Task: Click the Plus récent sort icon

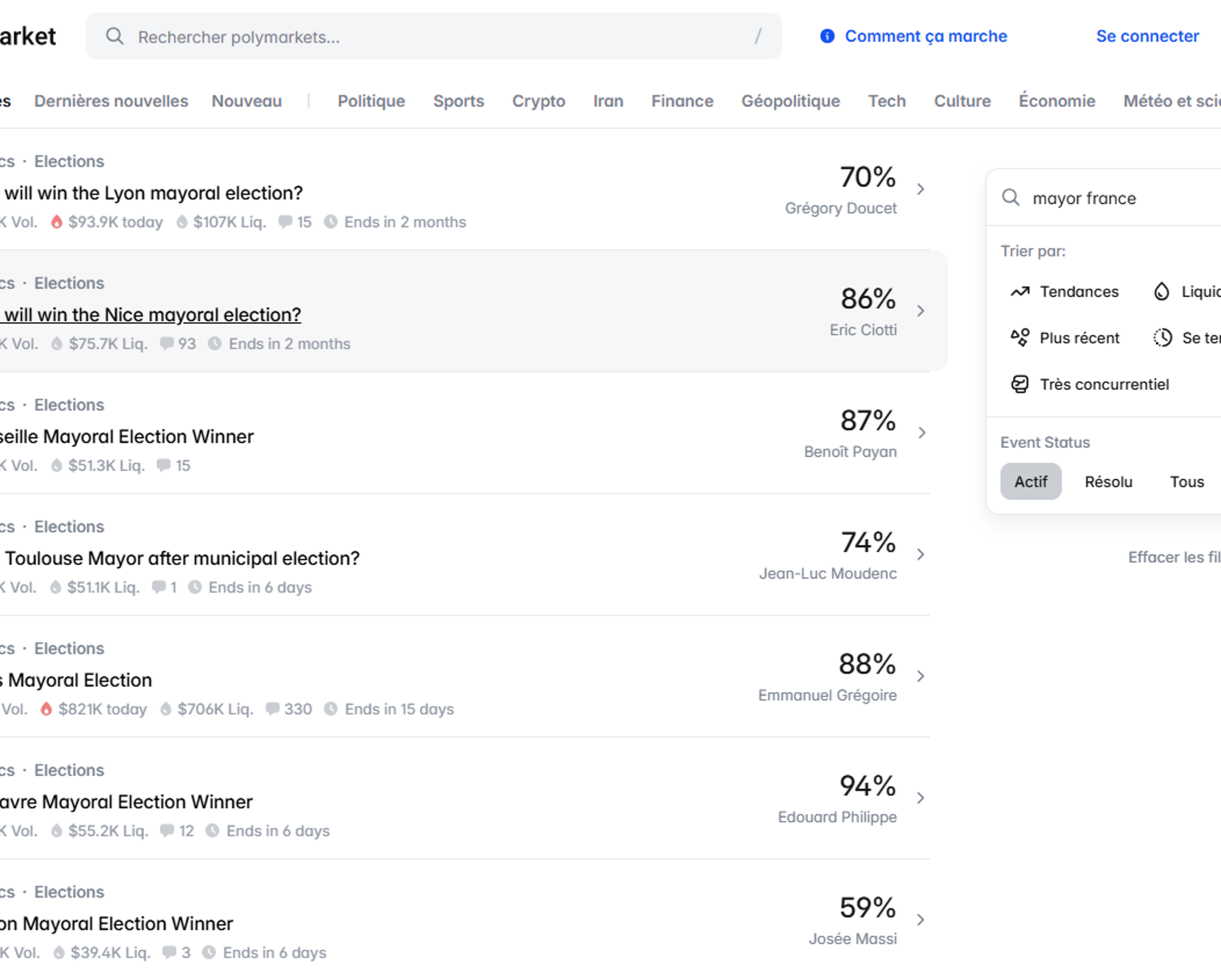Action: click(1020, 338)
